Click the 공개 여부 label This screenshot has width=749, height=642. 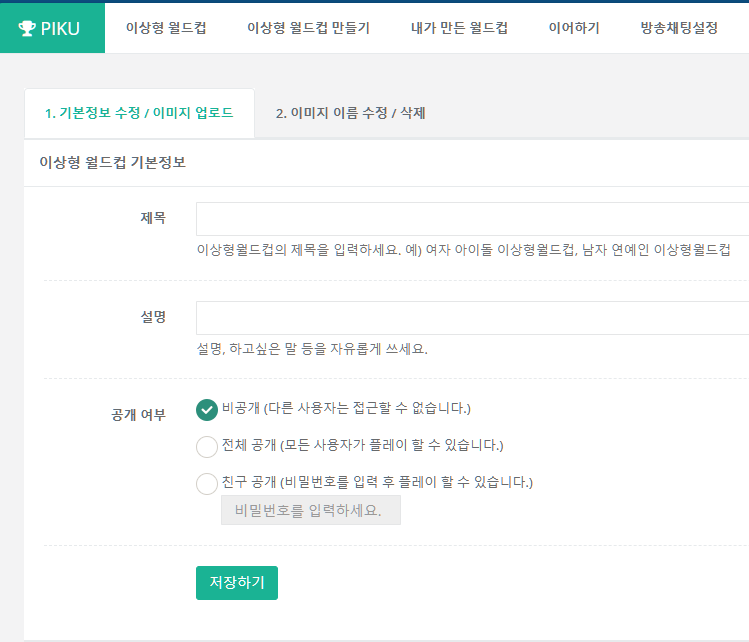pyautogui.click(x=139, y=414)
